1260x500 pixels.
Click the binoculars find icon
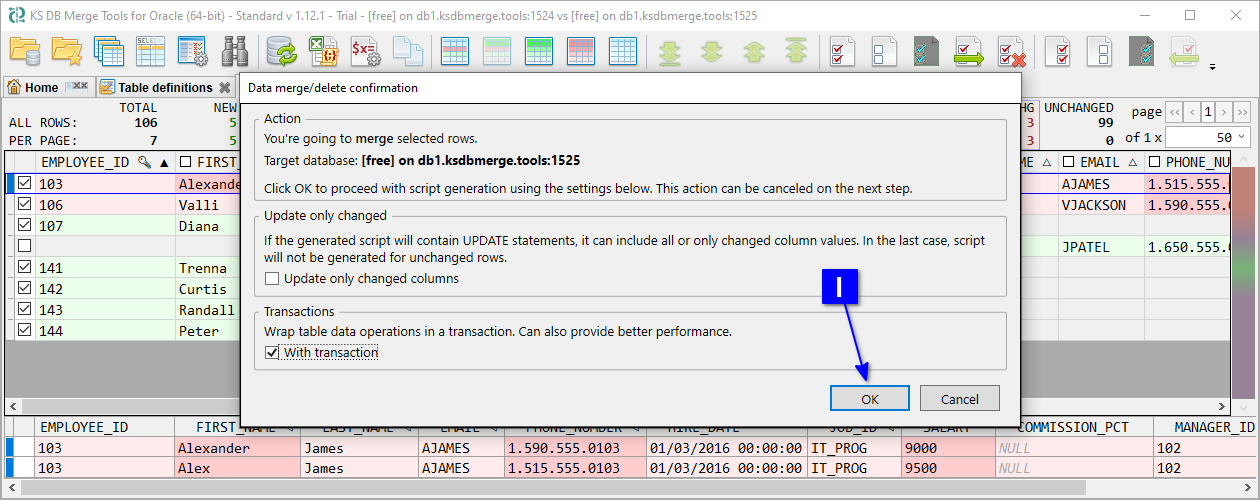pyautogui.click(x=235, y=51)
